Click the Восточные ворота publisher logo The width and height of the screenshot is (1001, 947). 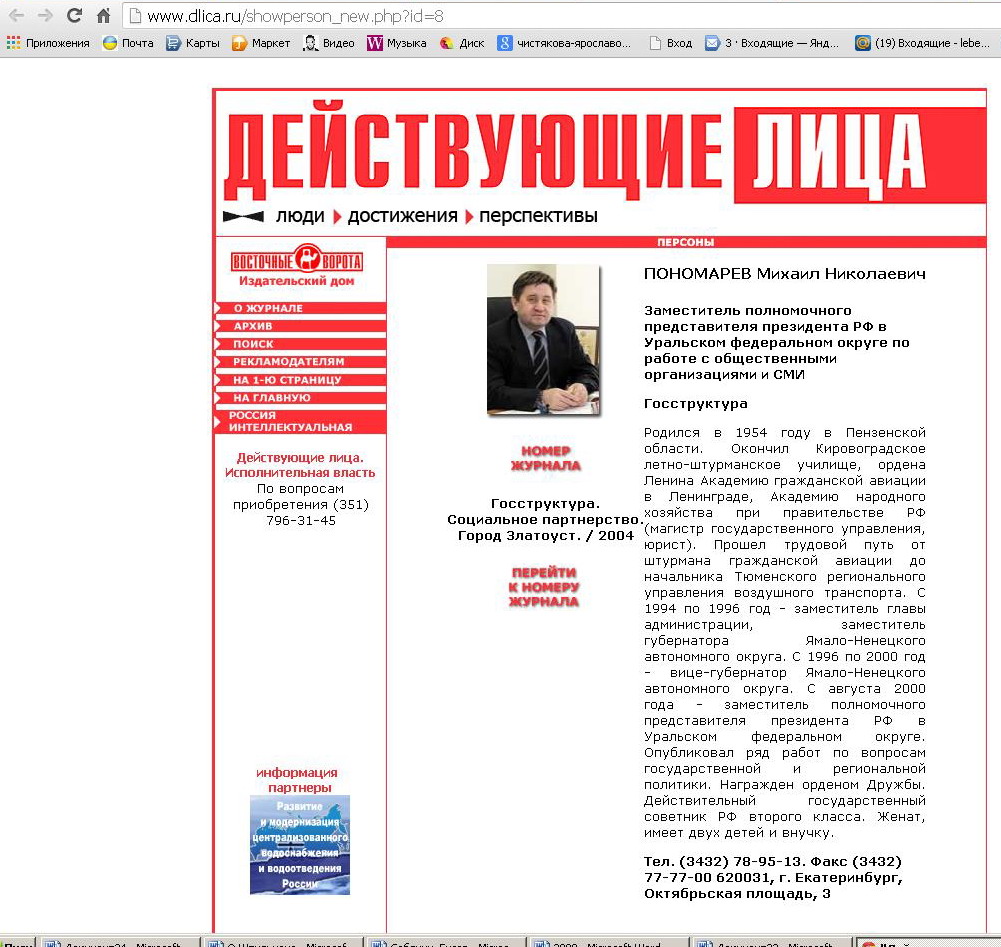297,265
